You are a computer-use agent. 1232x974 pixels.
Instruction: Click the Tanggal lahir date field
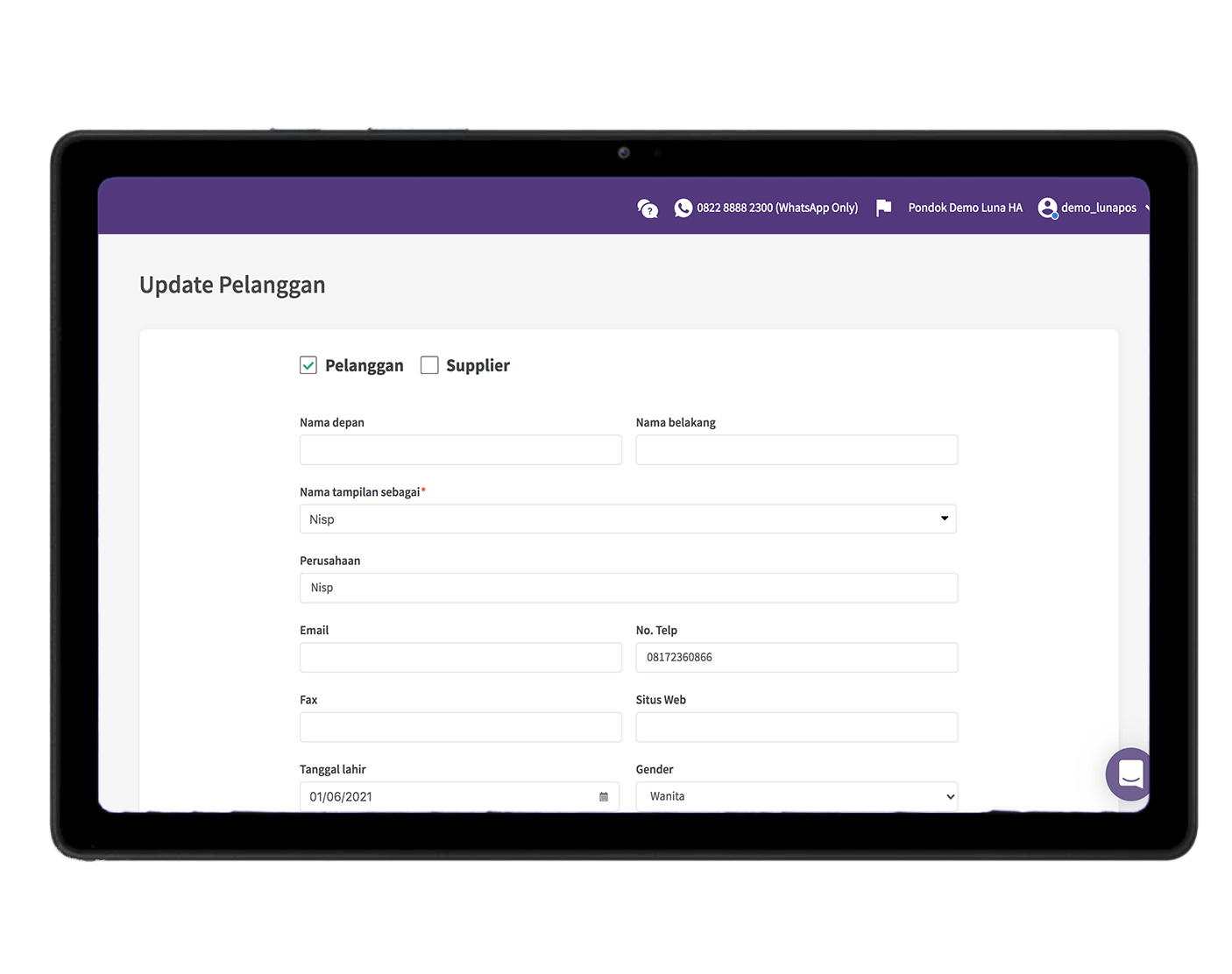(459, 797)
